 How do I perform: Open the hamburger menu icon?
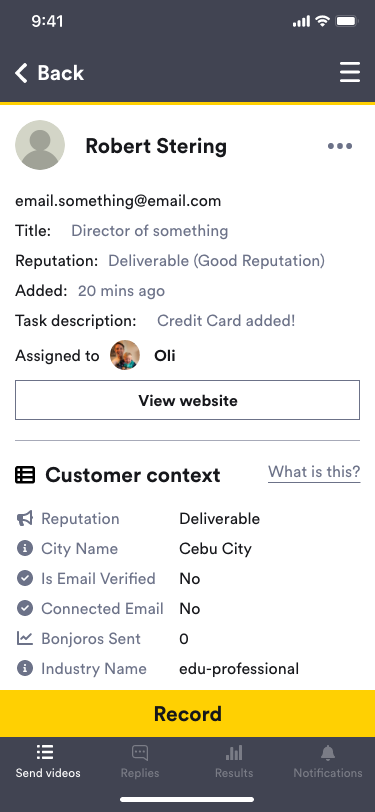[x=350, y=72]
